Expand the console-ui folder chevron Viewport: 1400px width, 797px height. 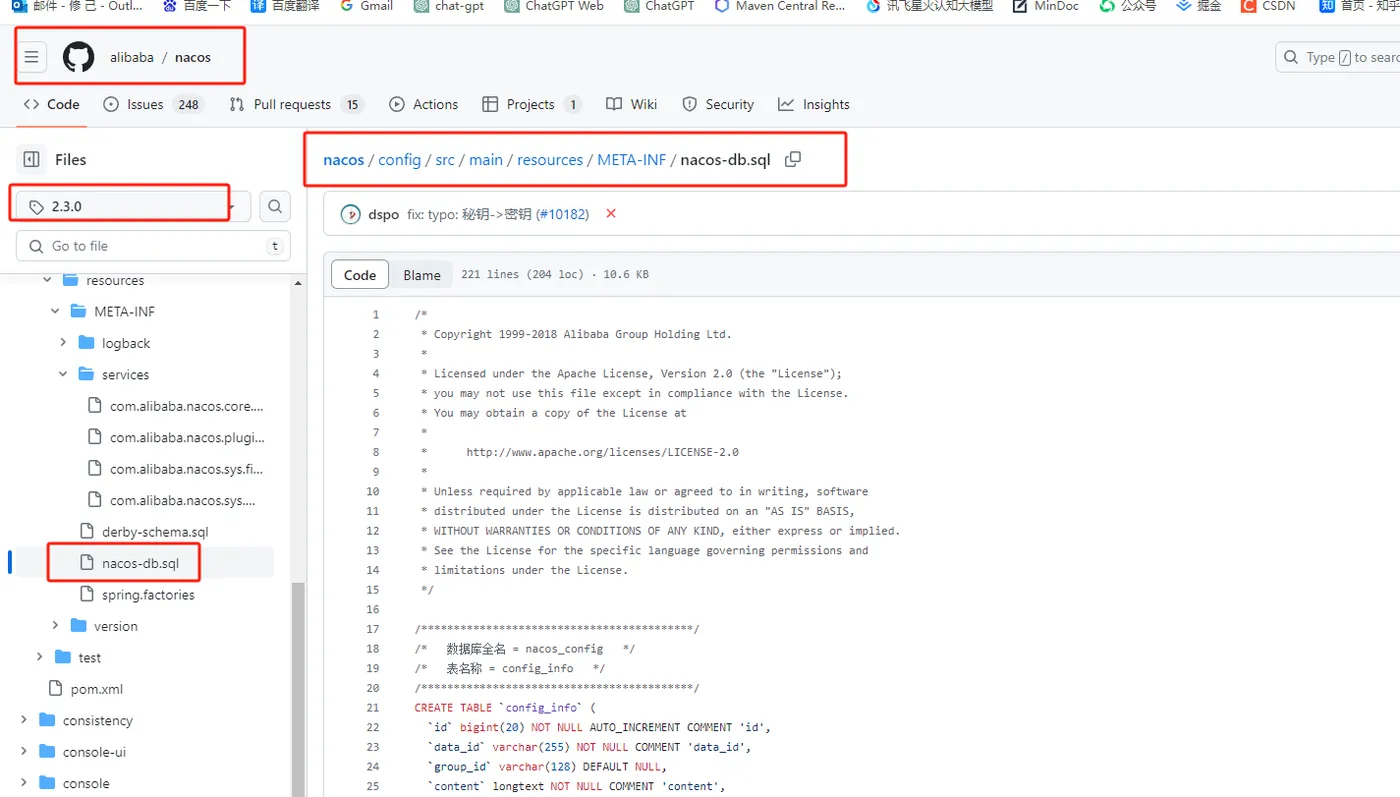pos(23,752)
